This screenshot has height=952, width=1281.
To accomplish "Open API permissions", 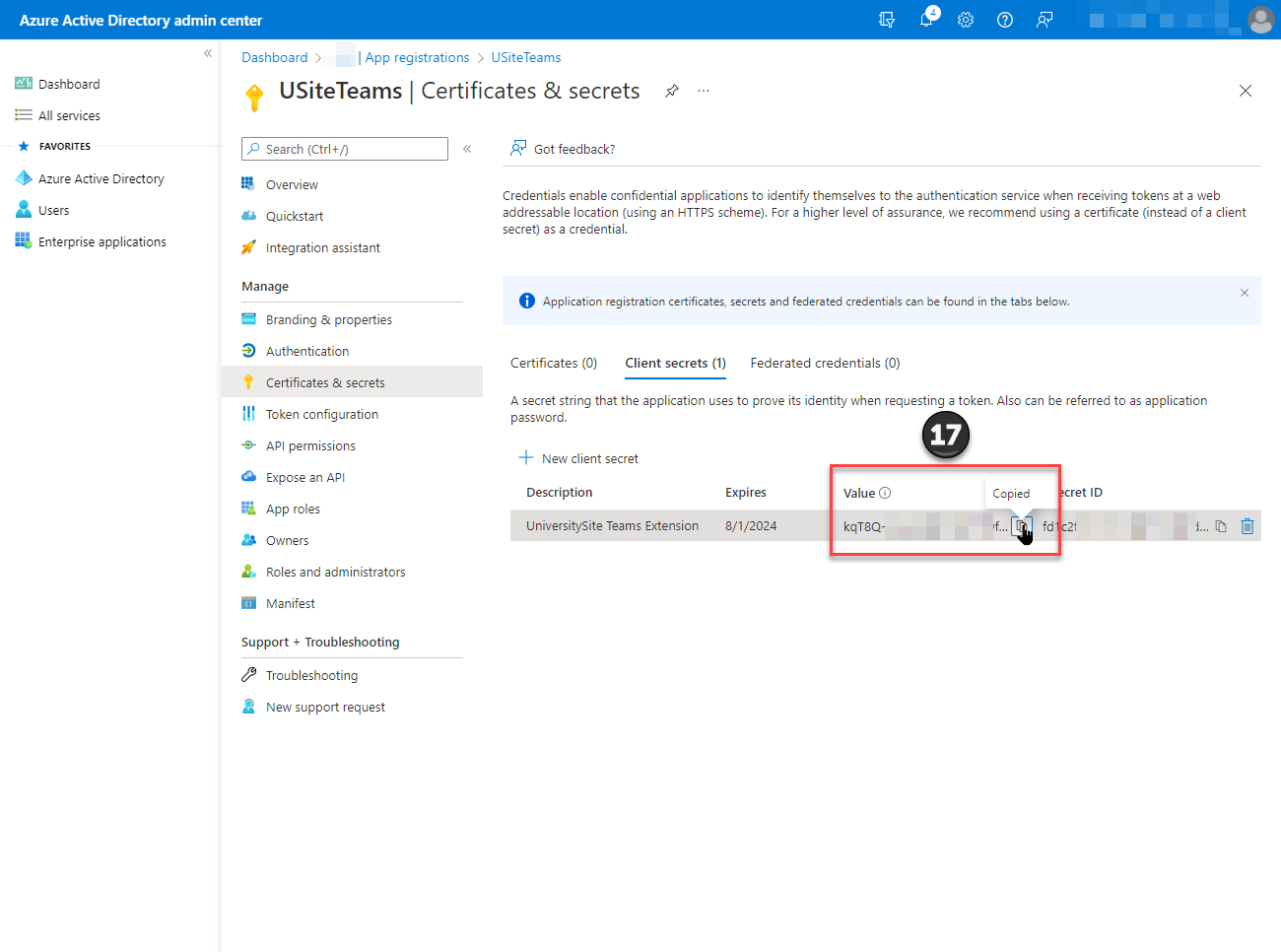I will 310,445.
